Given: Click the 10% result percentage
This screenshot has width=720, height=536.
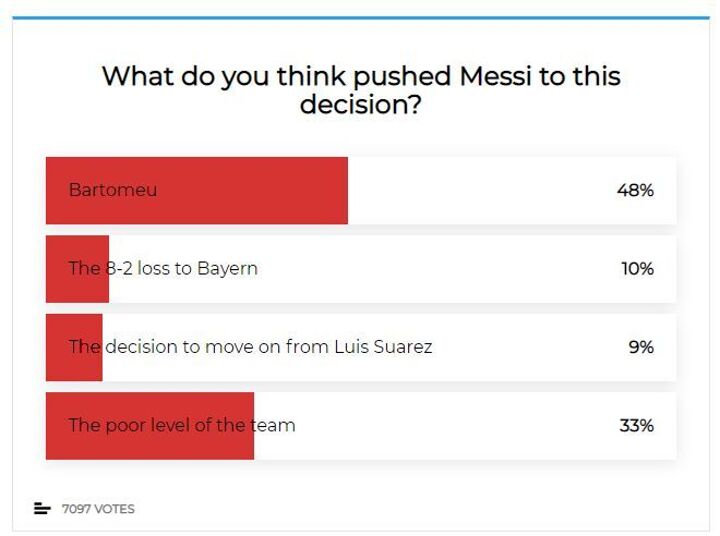Looking at the screenshot, I should coord(635,268).
